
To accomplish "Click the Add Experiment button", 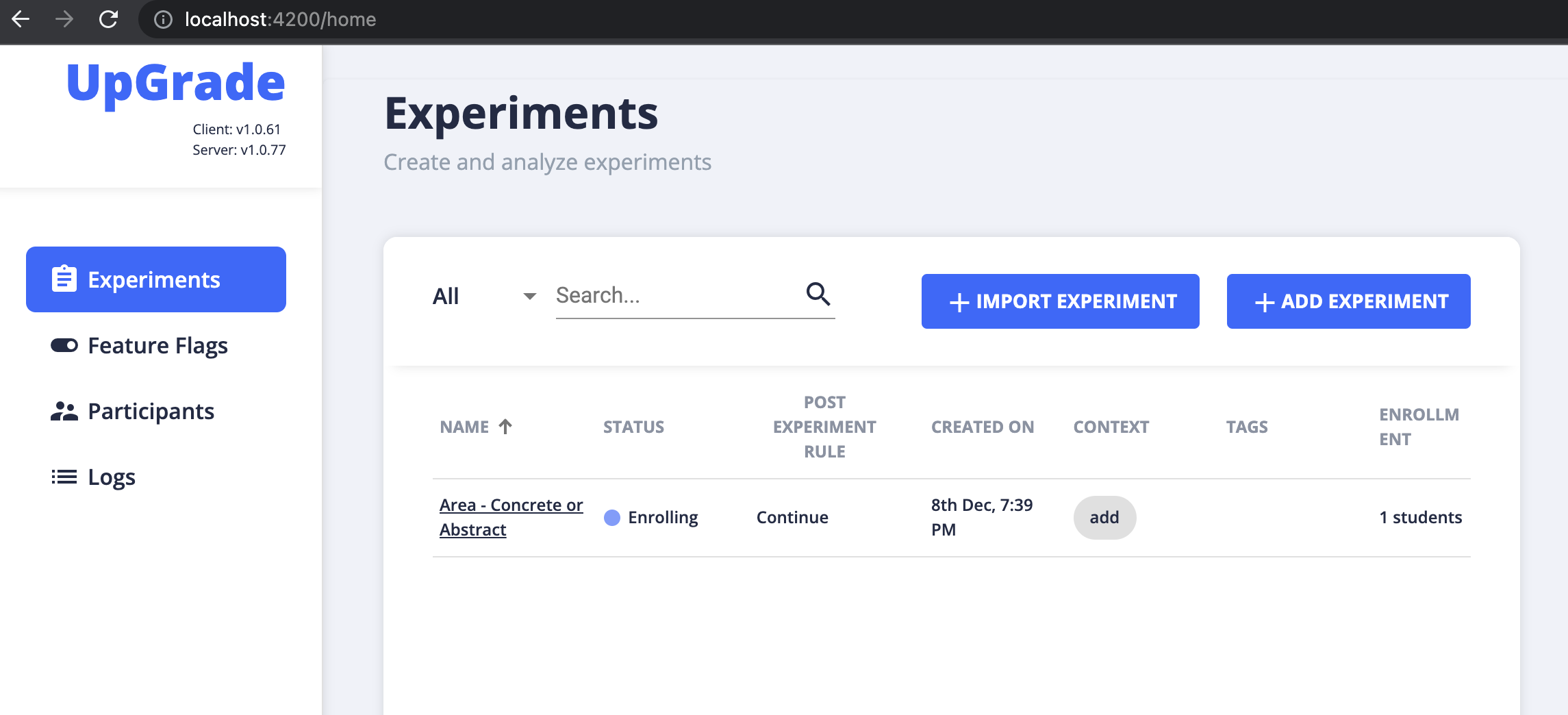I will [x=1348, y=301].
